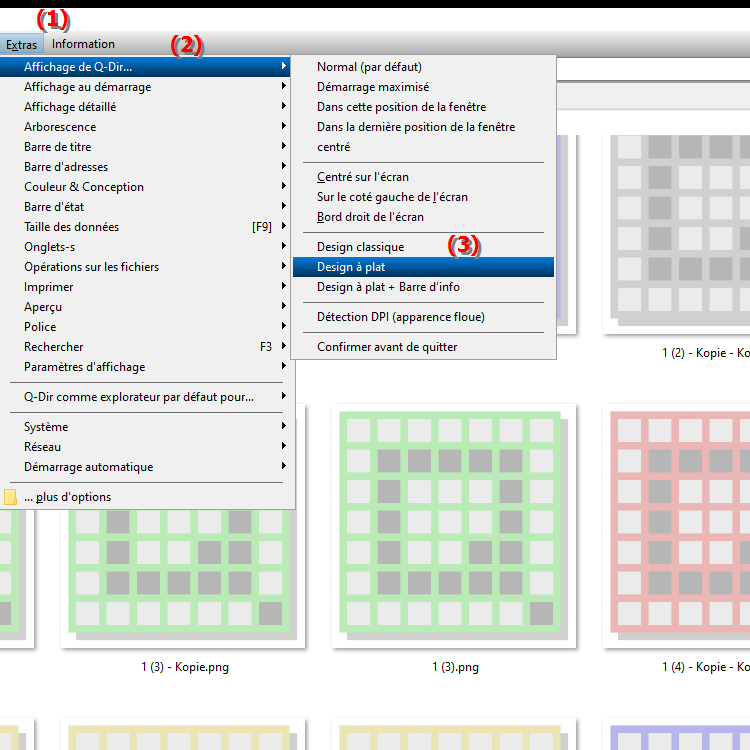The height and width of the screenshot is (750, 750).
Task: Select green thumbnail 1 (3).png
Action: click(454, 526)
